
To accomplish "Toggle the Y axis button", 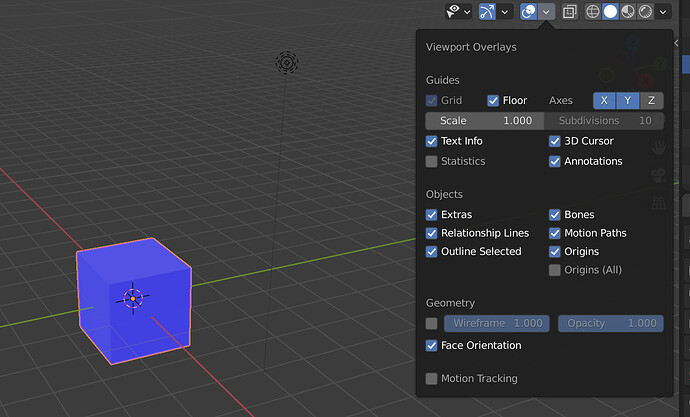I will click(x=628, y=101).
